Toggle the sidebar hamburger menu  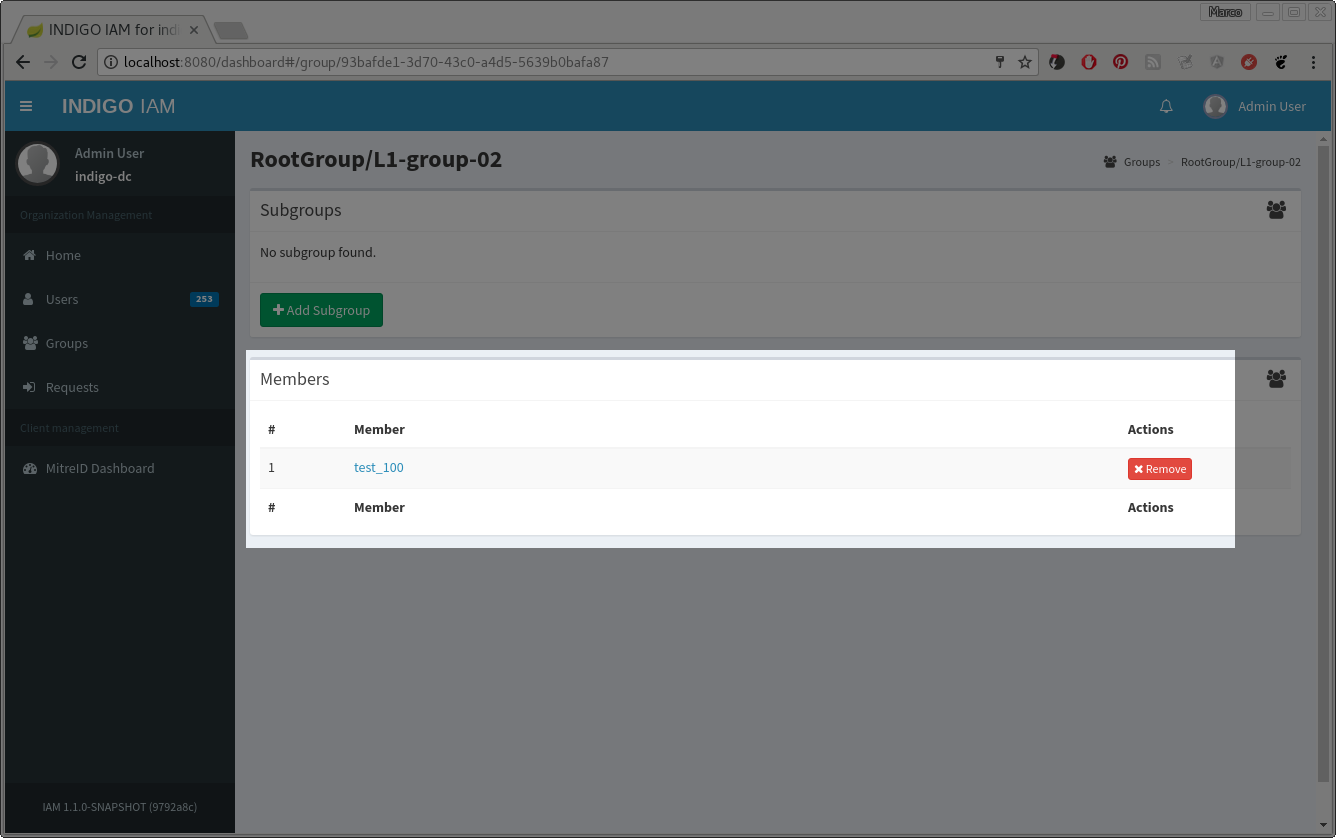[26, 106]
